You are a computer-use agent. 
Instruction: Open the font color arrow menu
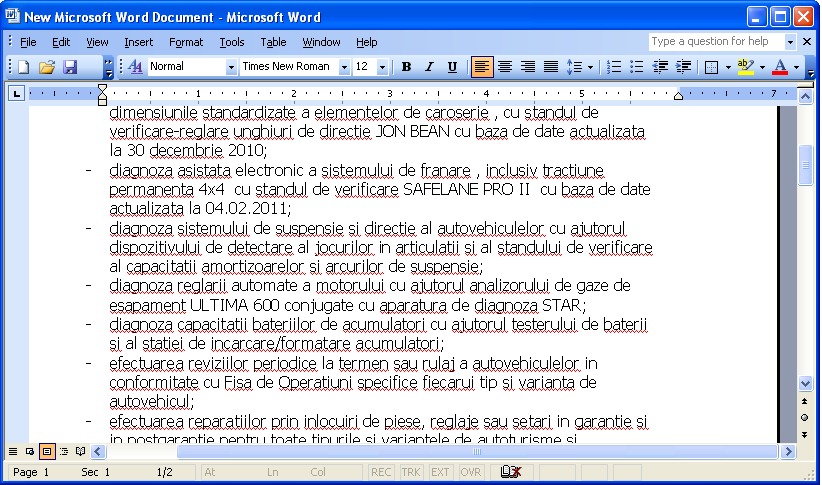pos(796,67)
